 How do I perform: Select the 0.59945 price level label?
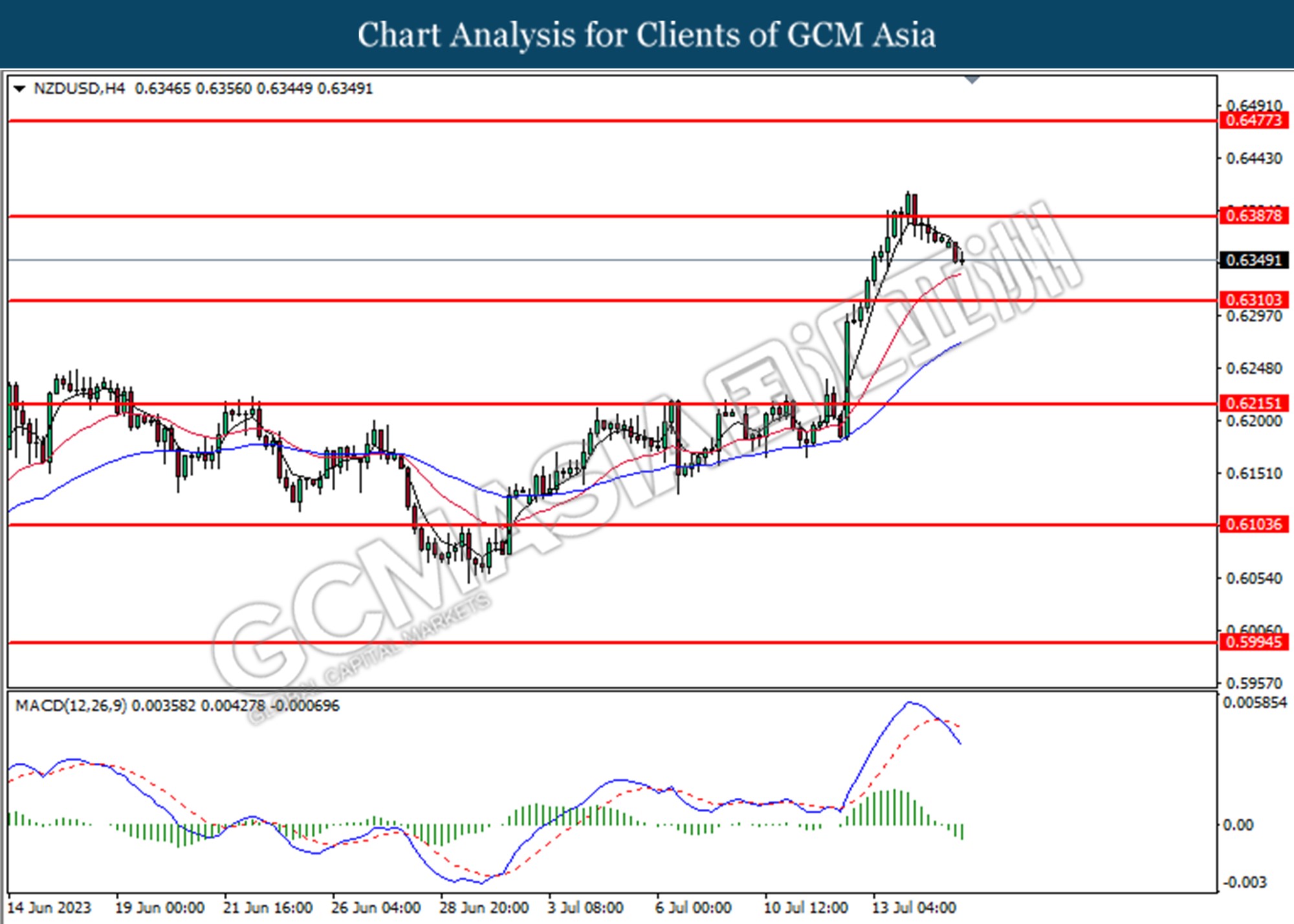[1254, 642]
